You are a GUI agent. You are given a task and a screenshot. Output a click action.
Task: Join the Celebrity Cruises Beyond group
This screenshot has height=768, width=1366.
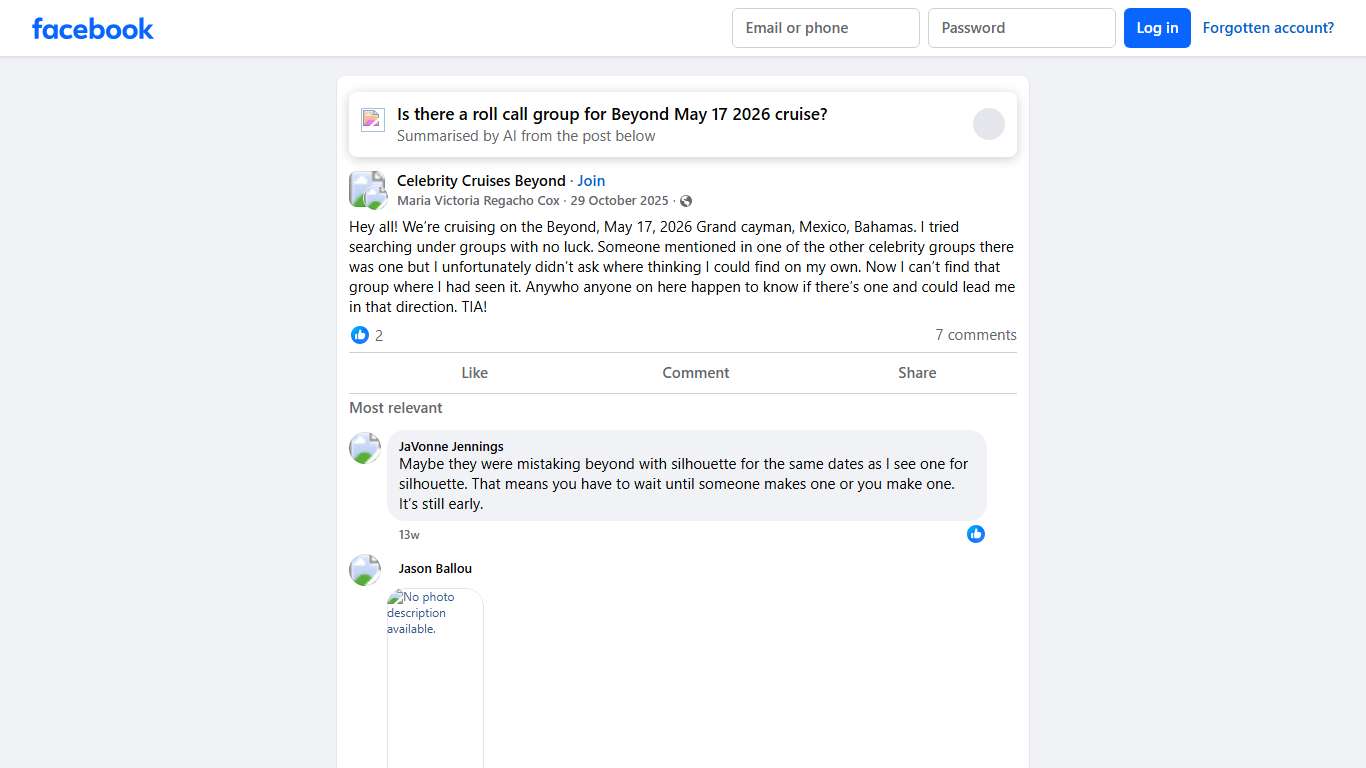[591, 181]
